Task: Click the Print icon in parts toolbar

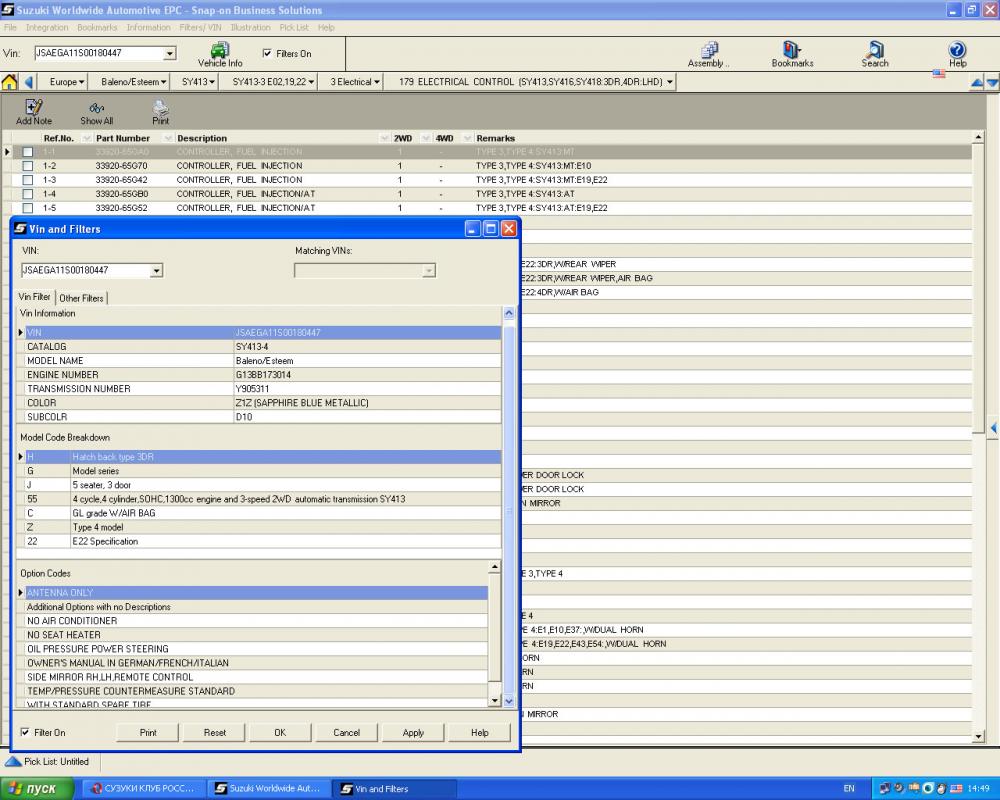Action: [x=161, y=112]
